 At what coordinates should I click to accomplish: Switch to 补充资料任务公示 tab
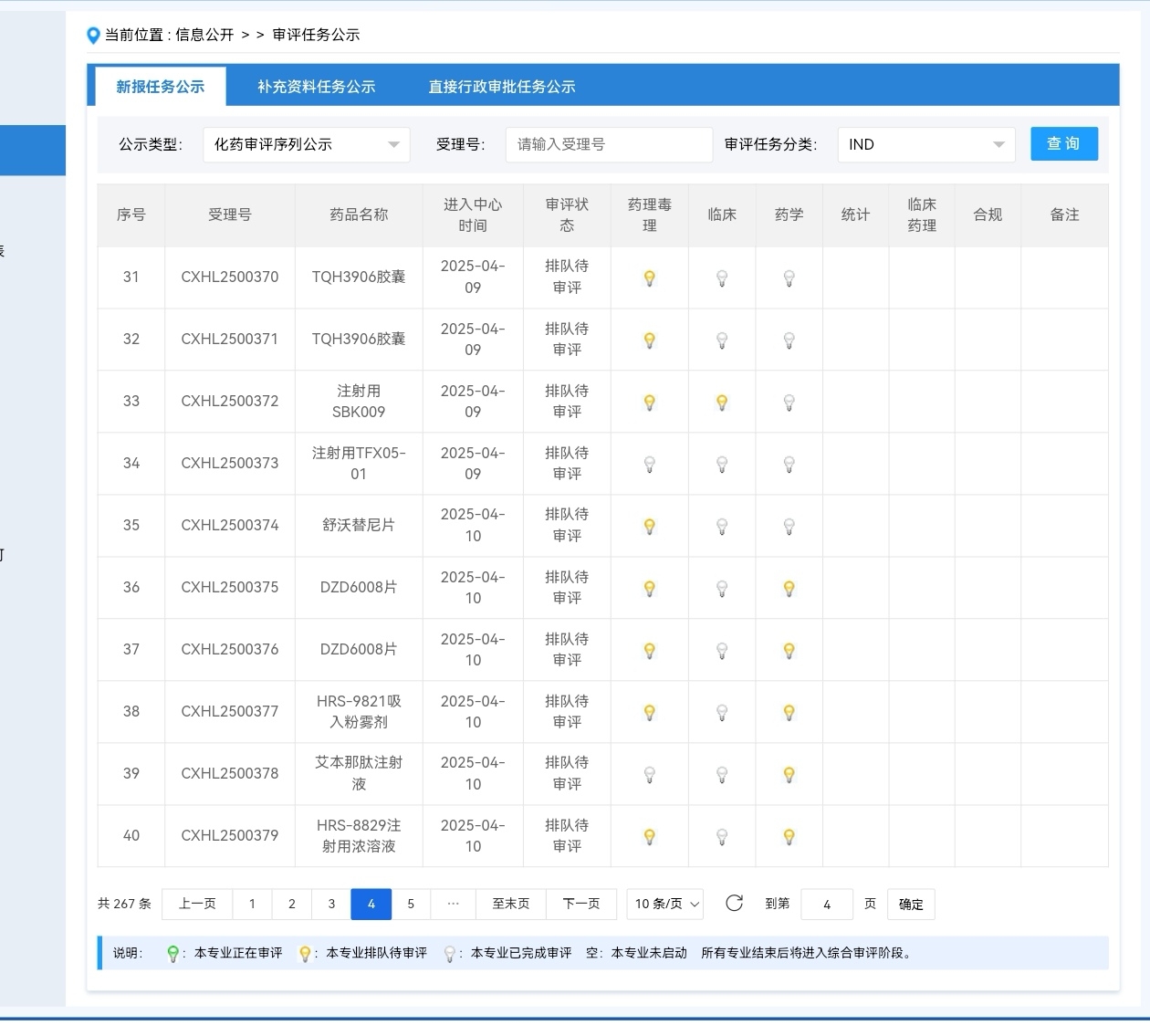tap(316, 87)
